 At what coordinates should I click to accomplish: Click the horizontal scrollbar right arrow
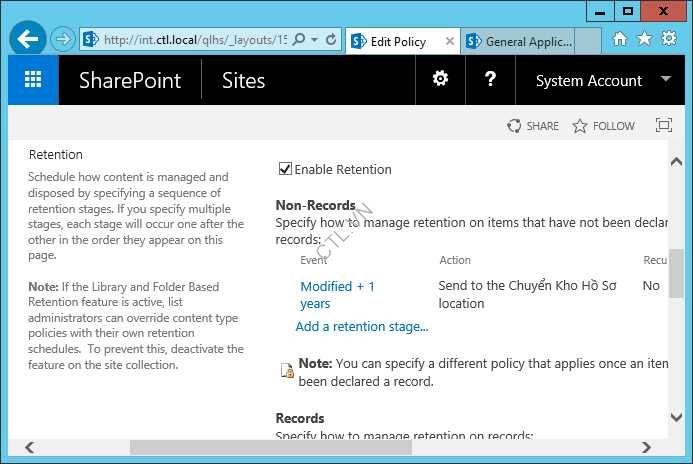click(647, 447)
